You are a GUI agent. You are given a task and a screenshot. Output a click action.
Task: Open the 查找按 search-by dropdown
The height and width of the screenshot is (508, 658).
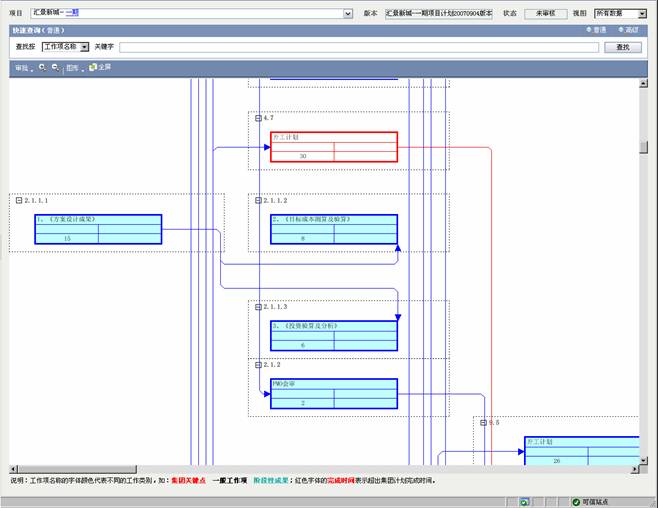(x=84, y=47)
